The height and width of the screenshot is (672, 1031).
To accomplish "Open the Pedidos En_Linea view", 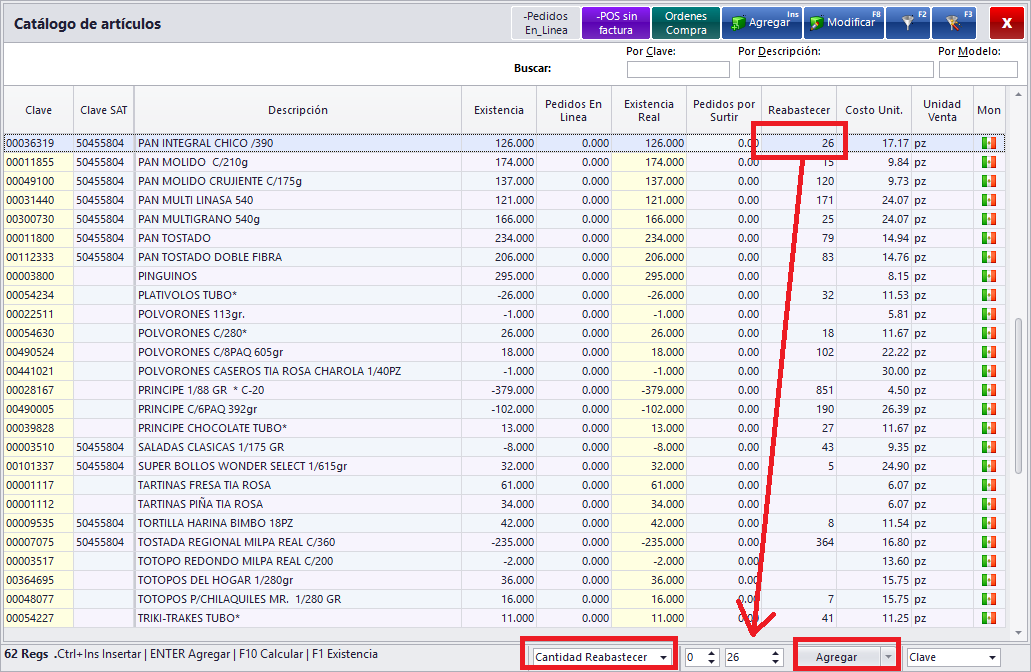I will pyautogui.click(x=546, y=22).
